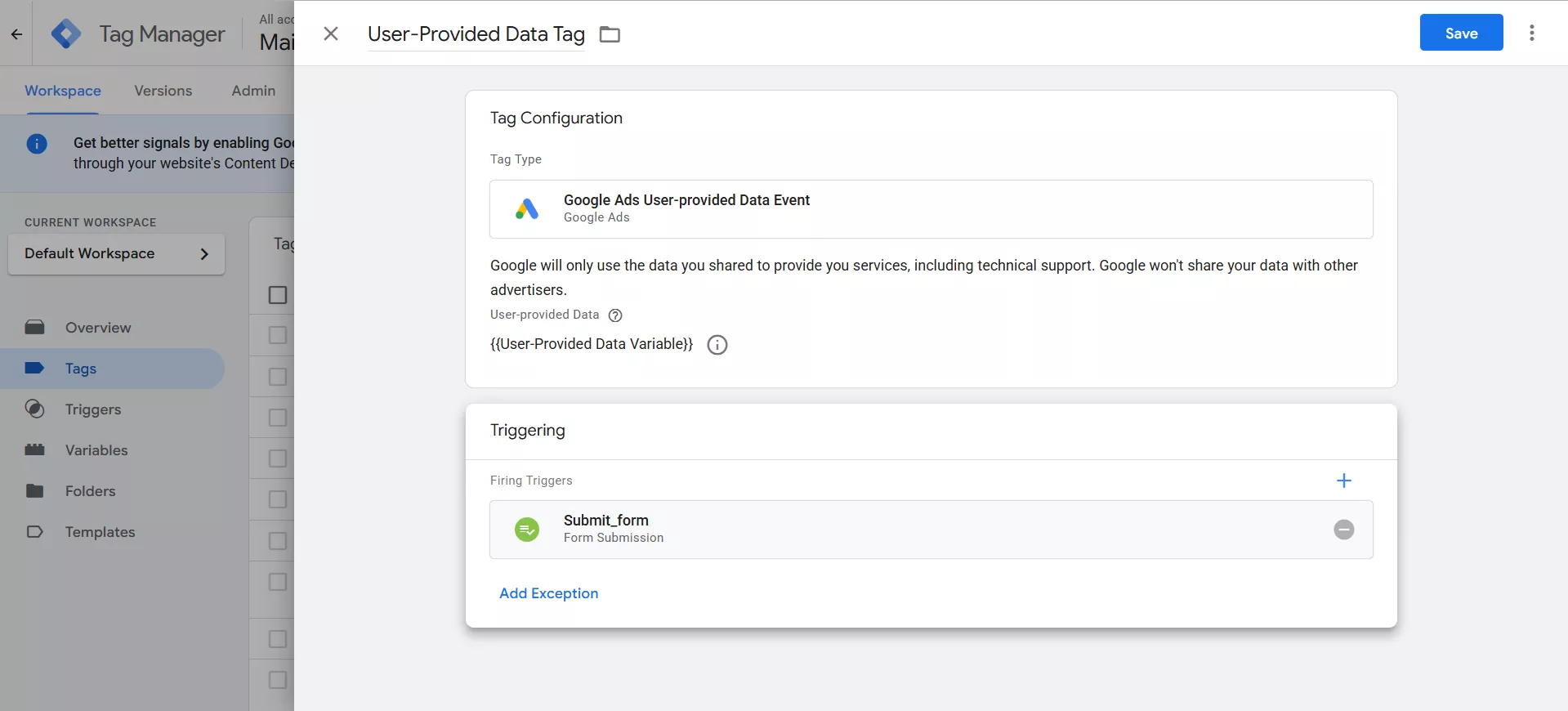Switch to the Admin tab

coord(253,91)
